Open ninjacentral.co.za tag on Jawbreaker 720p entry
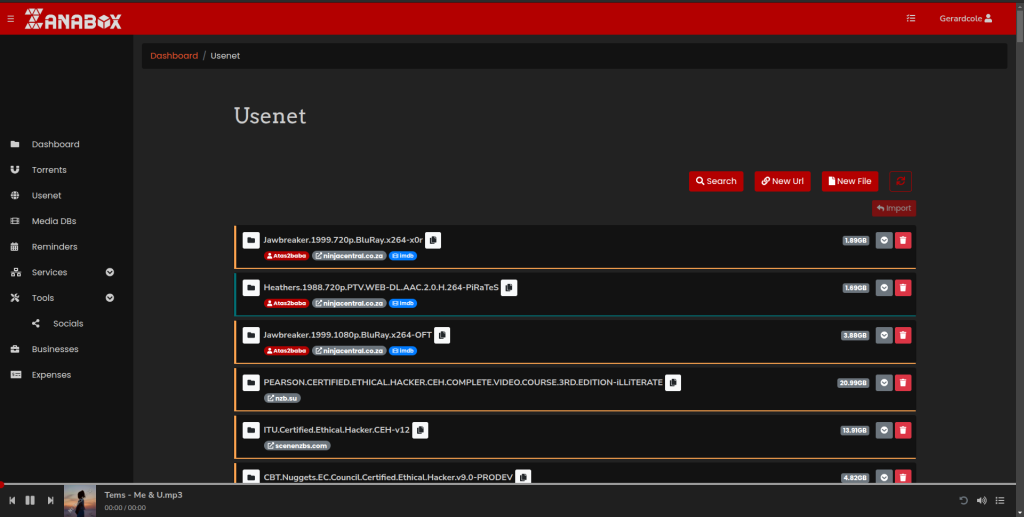1024x517 pixels. [x=349, y=256]
